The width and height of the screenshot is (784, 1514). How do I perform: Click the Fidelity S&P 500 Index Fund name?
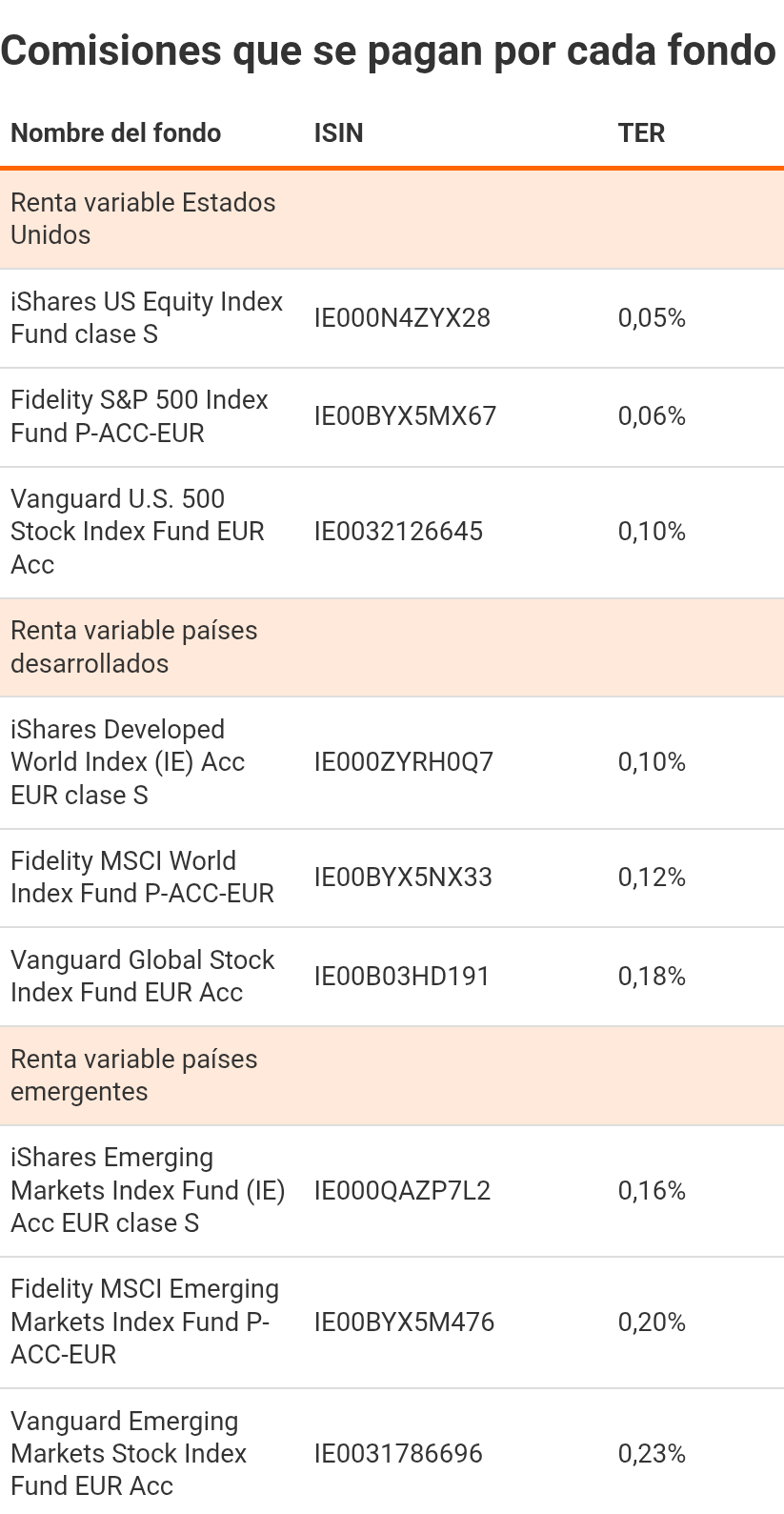coord(139,416)
